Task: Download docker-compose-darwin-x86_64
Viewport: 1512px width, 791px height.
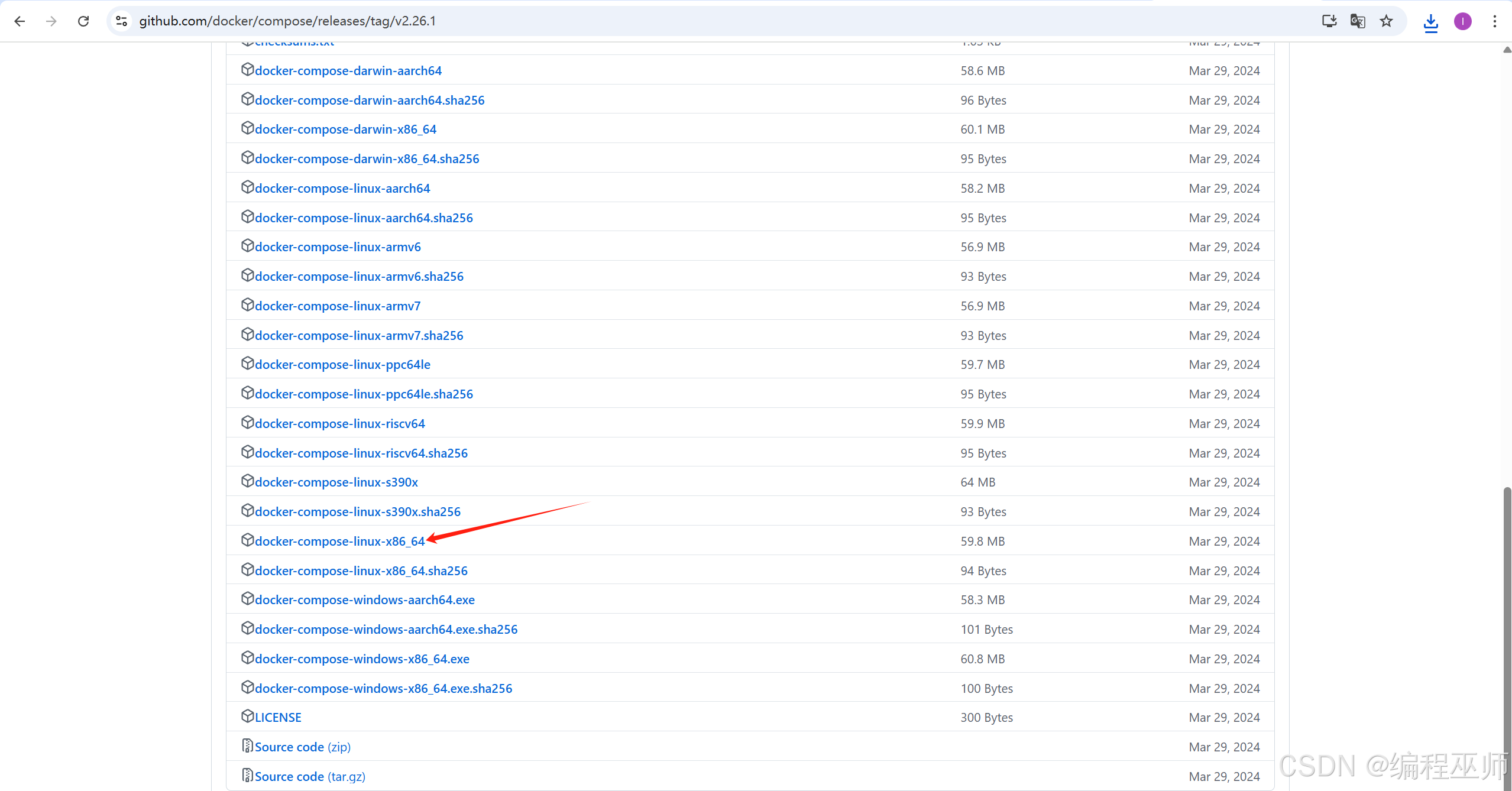Action: [345, 129]
